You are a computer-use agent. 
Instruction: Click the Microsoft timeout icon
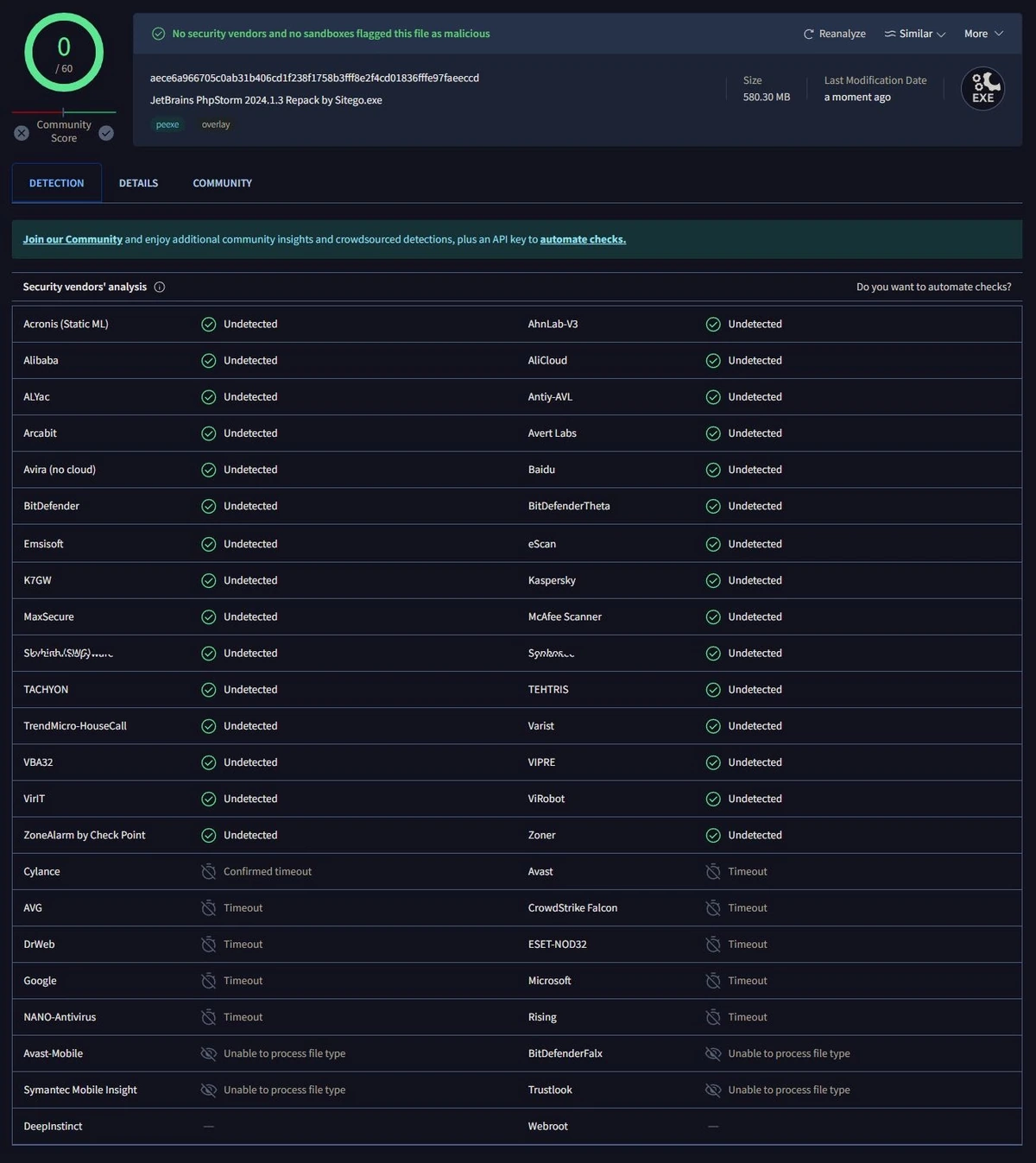point(713,981)
